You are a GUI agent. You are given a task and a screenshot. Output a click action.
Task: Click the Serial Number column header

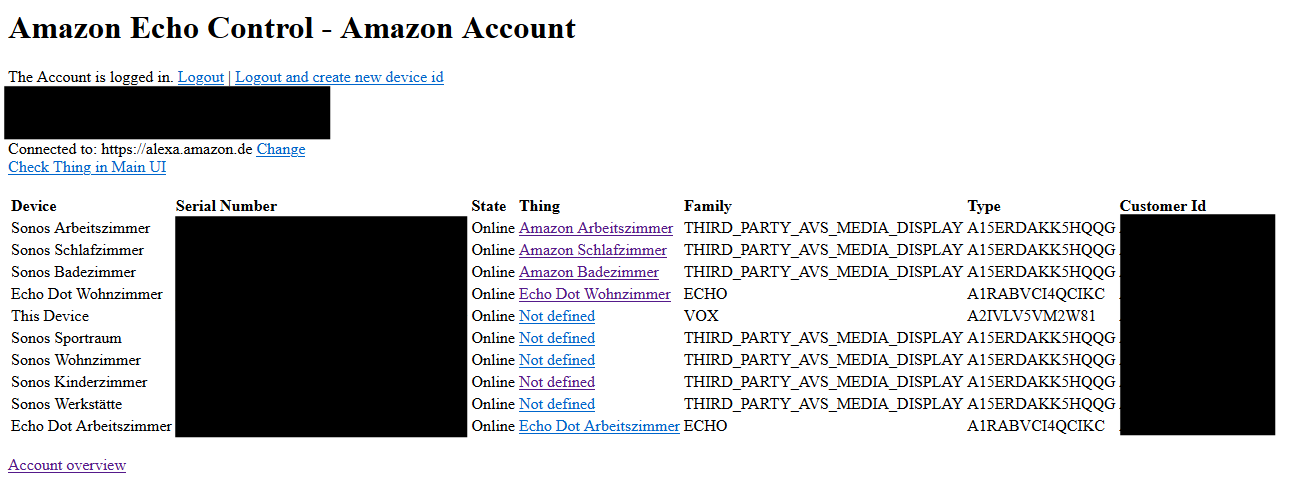coord(226,206)
